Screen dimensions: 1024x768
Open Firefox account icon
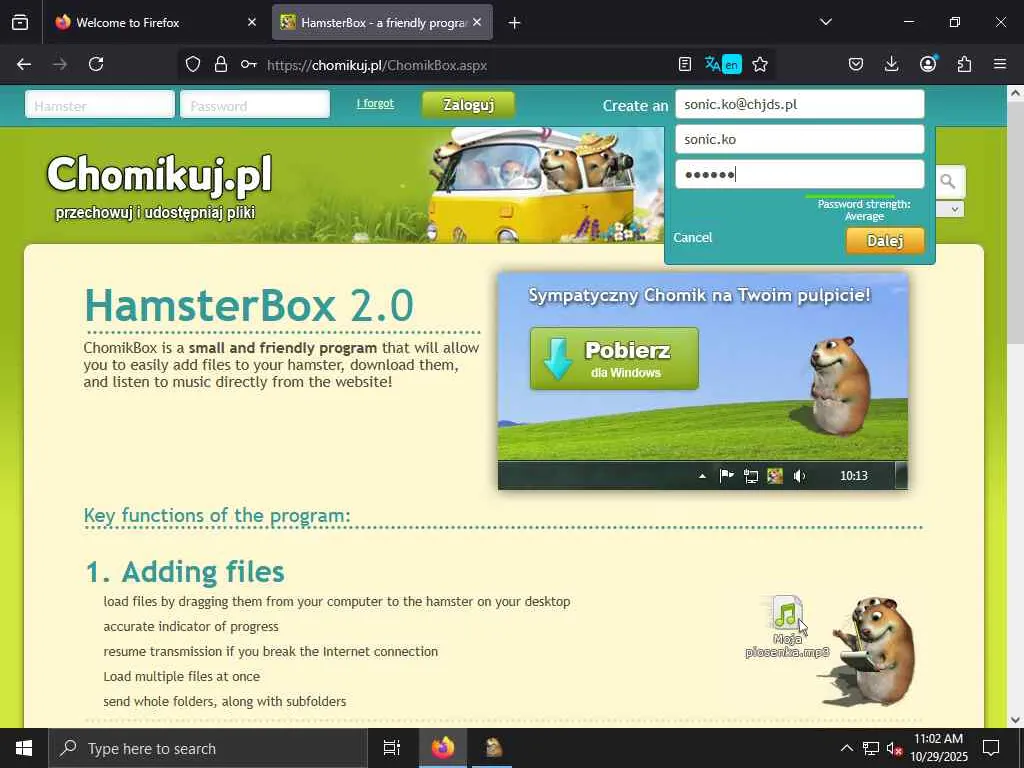928,64
